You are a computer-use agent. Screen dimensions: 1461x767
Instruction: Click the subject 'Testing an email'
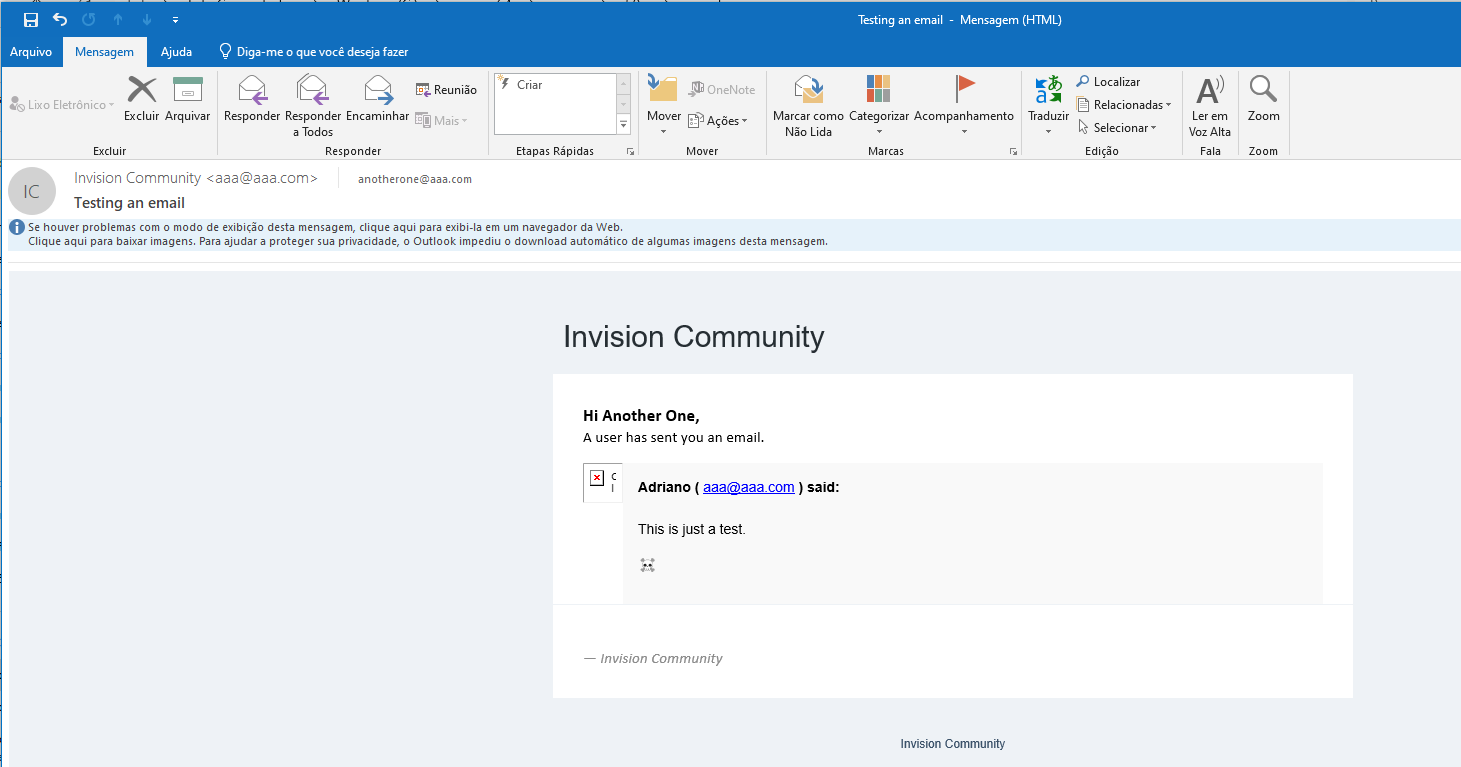[x=129, y=203]
